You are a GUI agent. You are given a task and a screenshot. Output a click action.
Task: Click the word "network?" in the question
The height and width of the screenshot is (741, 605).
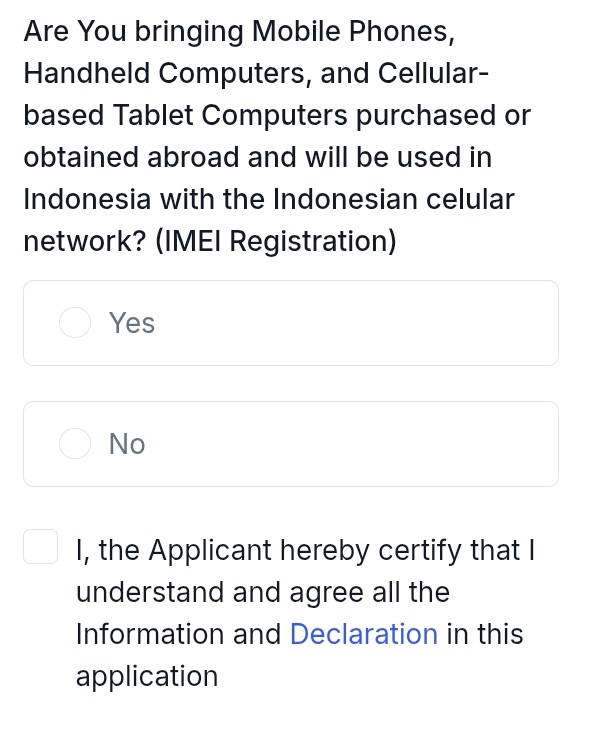tap(86, 241)
